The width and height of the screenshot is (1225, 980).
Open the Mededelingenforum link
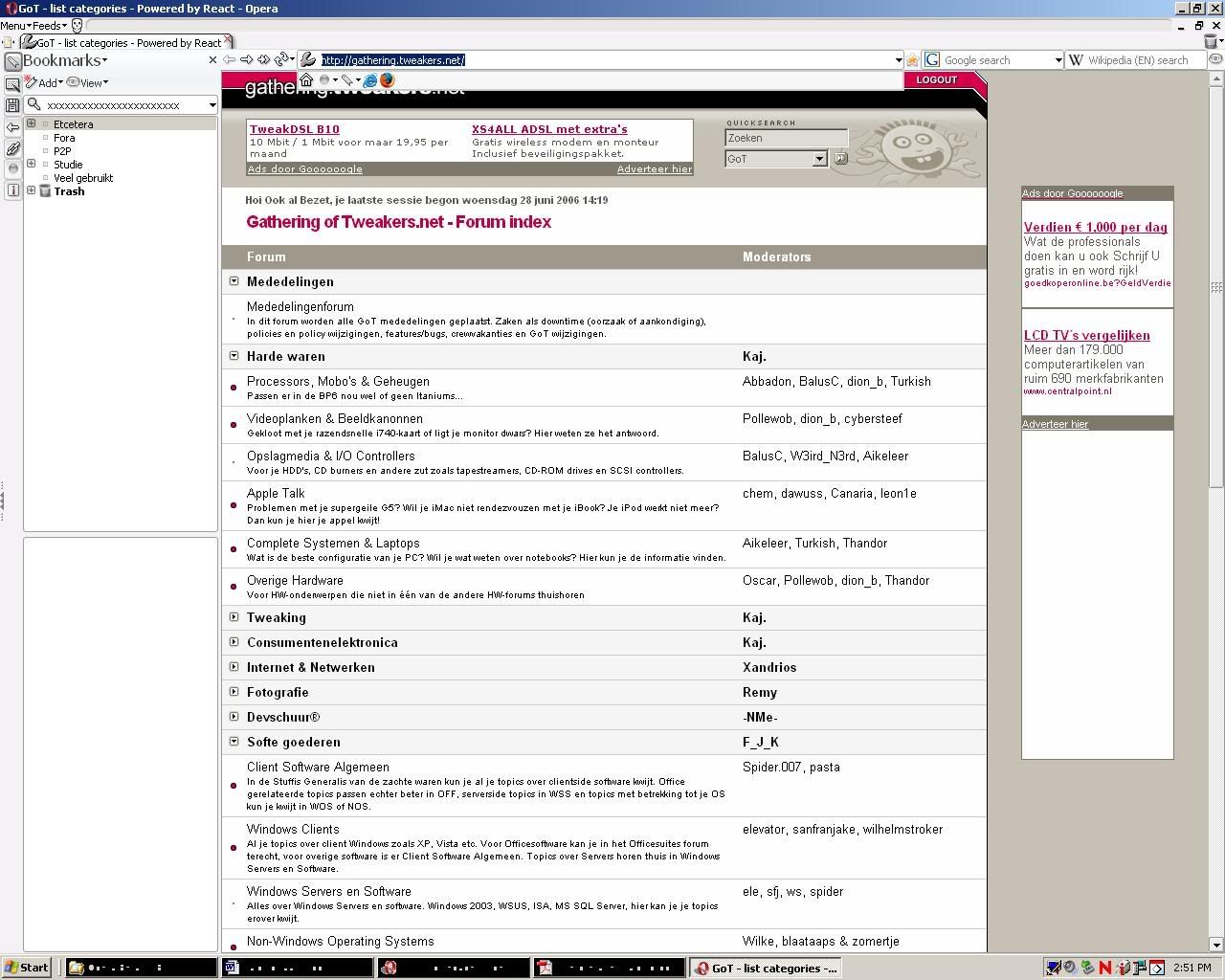coord(301,307)
